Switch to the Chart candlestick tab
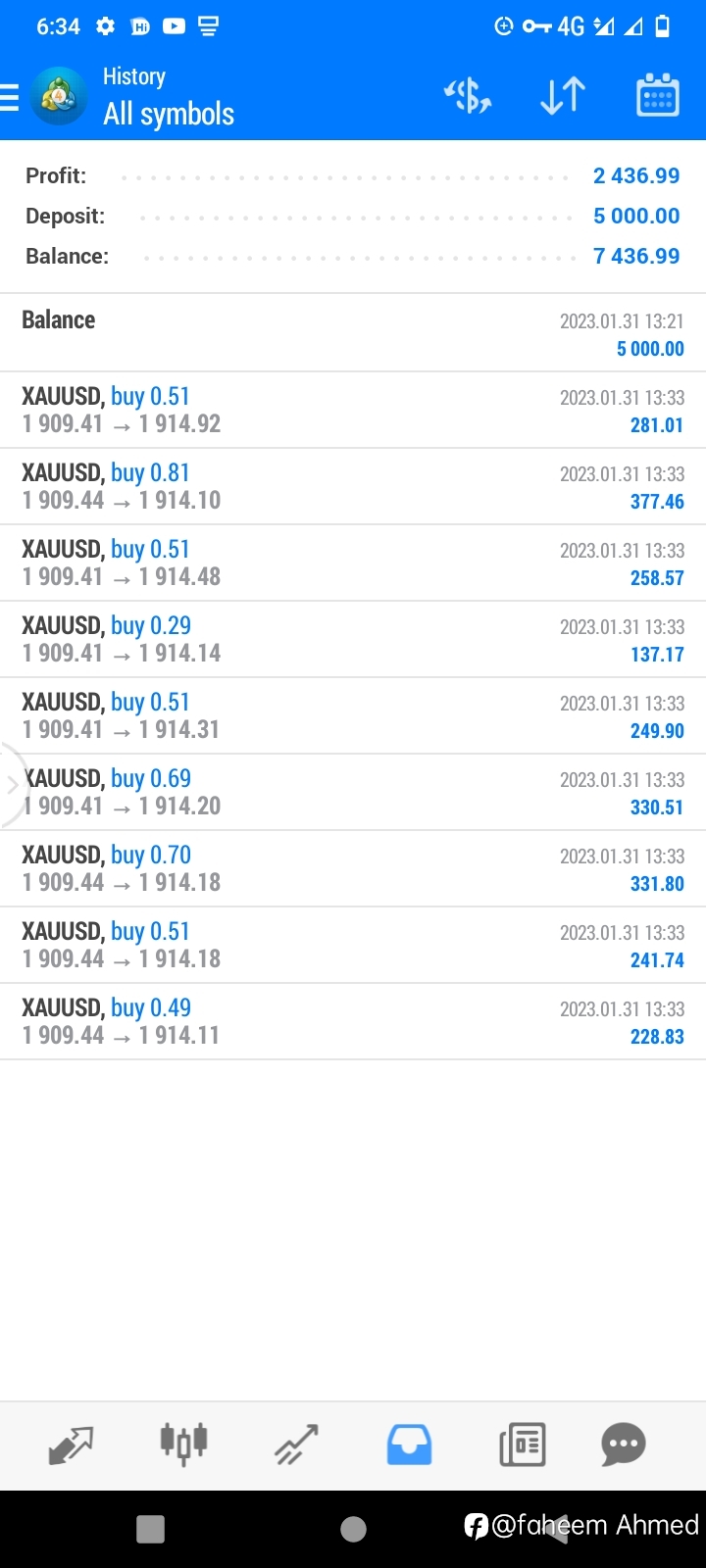This screenshot has width=706, height=1568. (x=183, y=1444)
